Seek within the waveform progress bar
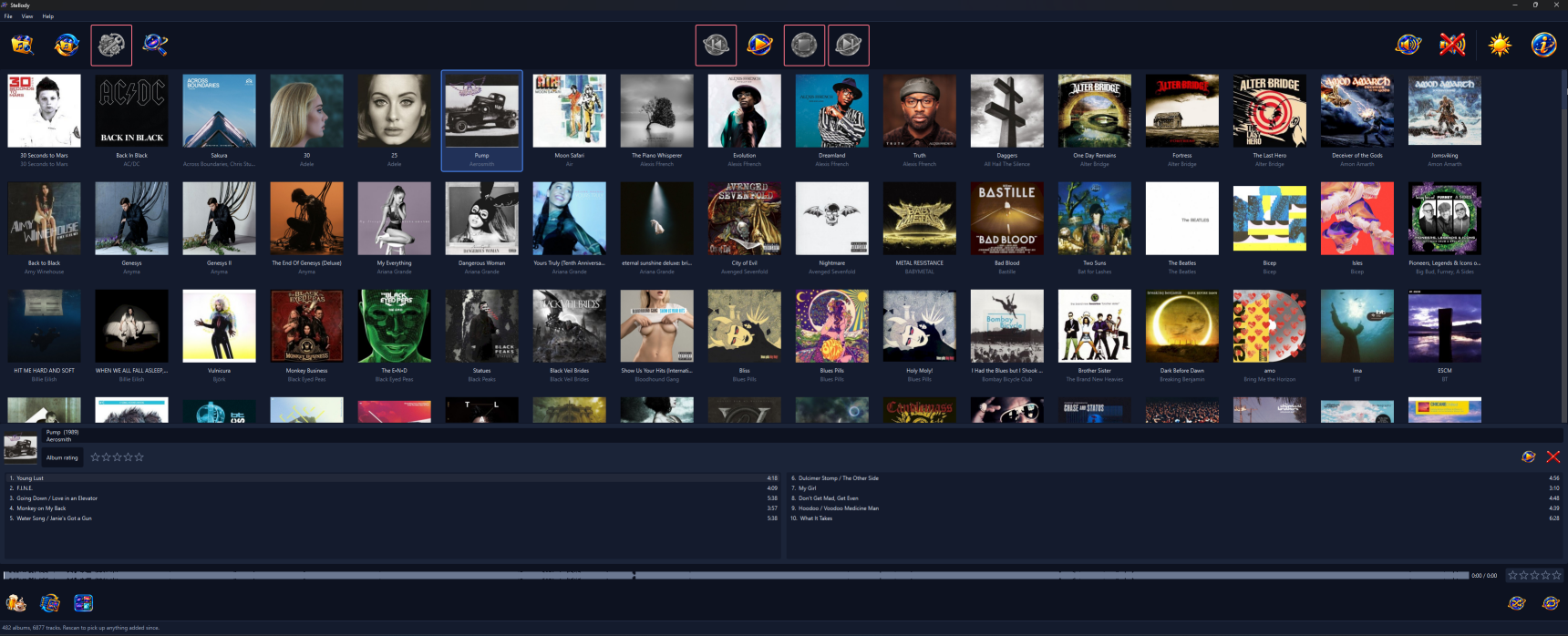This screenshot has height=636, width=1568. (736, 575)
